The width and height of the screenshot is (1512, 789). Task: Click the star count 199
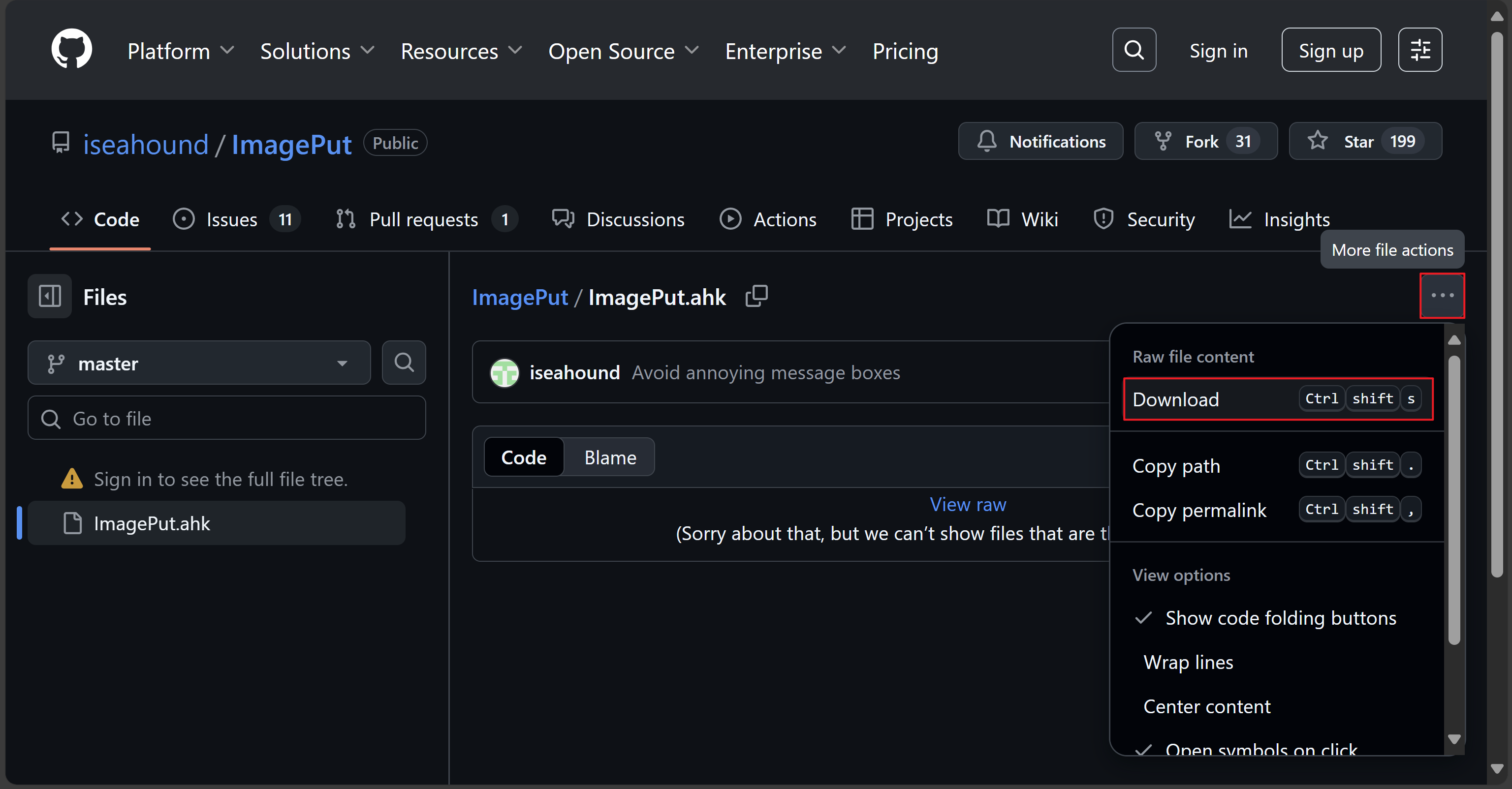coord(1402,141)
